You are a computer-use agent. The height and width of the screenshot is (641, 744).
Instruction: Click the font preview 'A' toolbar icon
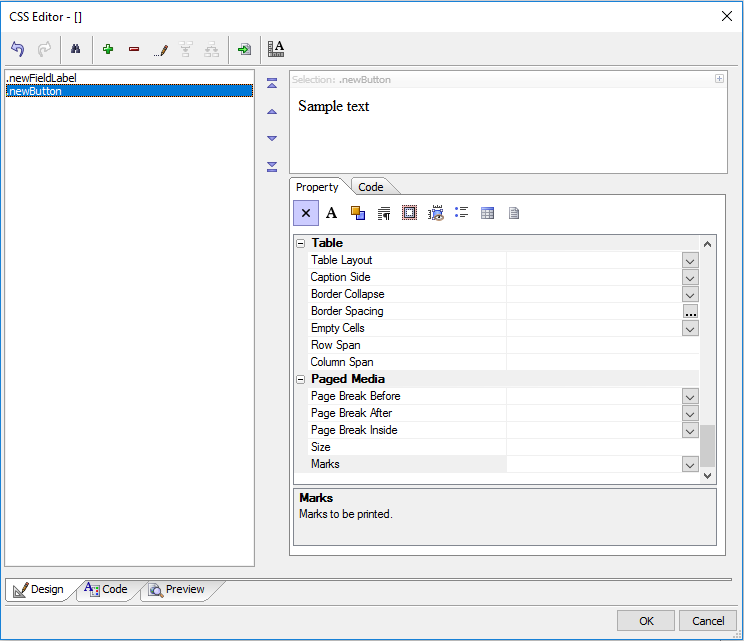[x=276, y=49]
